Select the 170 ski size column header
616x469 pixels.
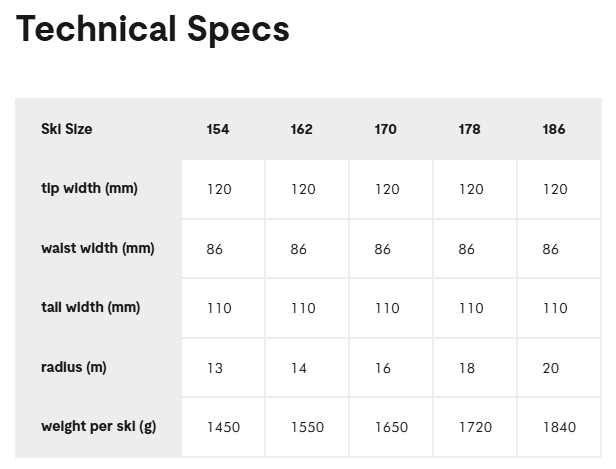click(386, 129)
